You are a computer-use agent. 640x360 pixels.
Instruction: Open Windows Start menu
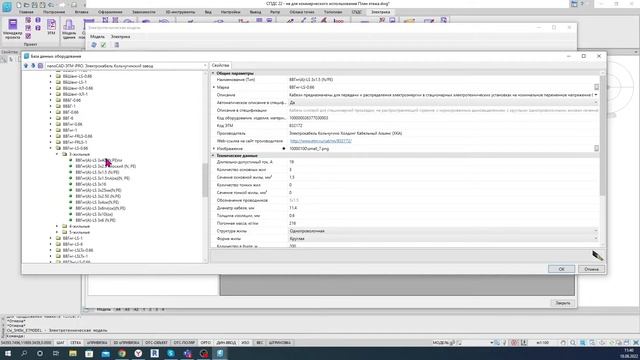click(7, 353)
